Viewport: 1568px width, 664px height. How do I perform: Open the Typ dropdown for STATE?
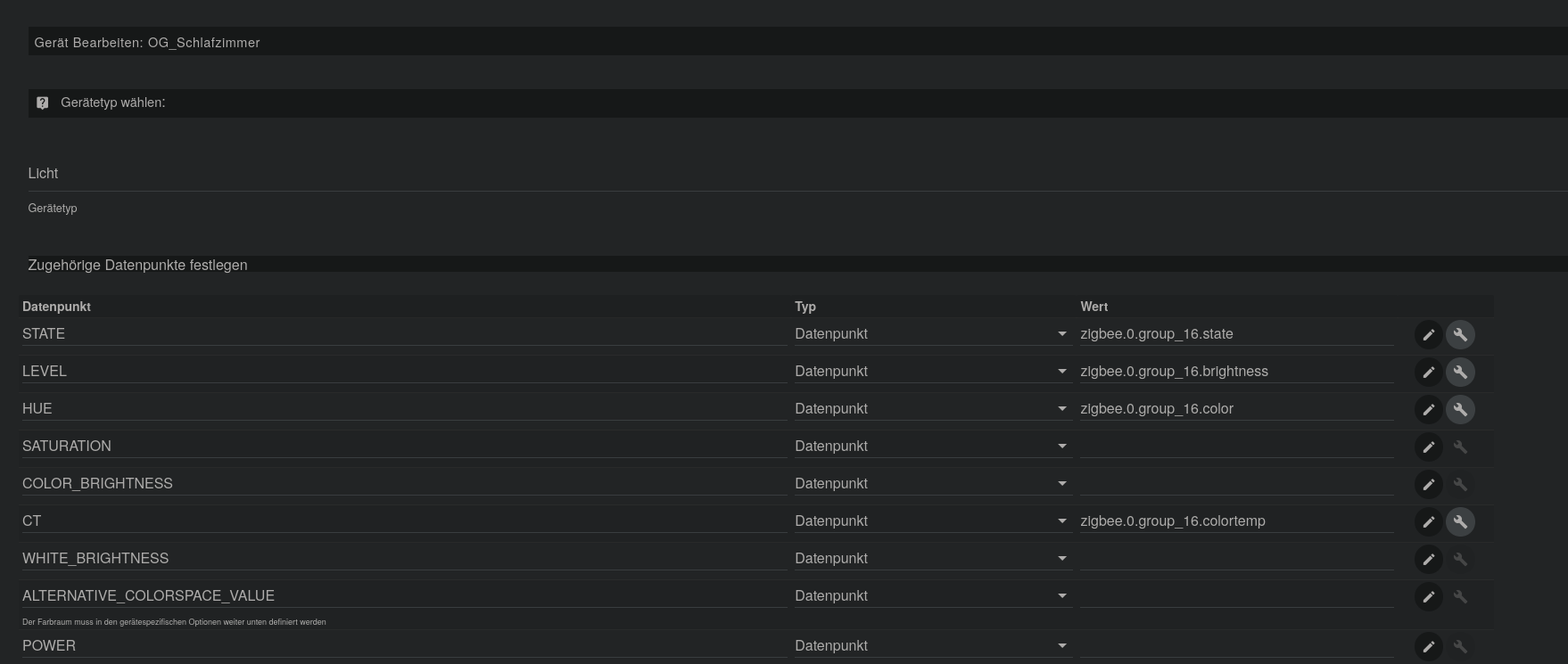click(931, 334)
